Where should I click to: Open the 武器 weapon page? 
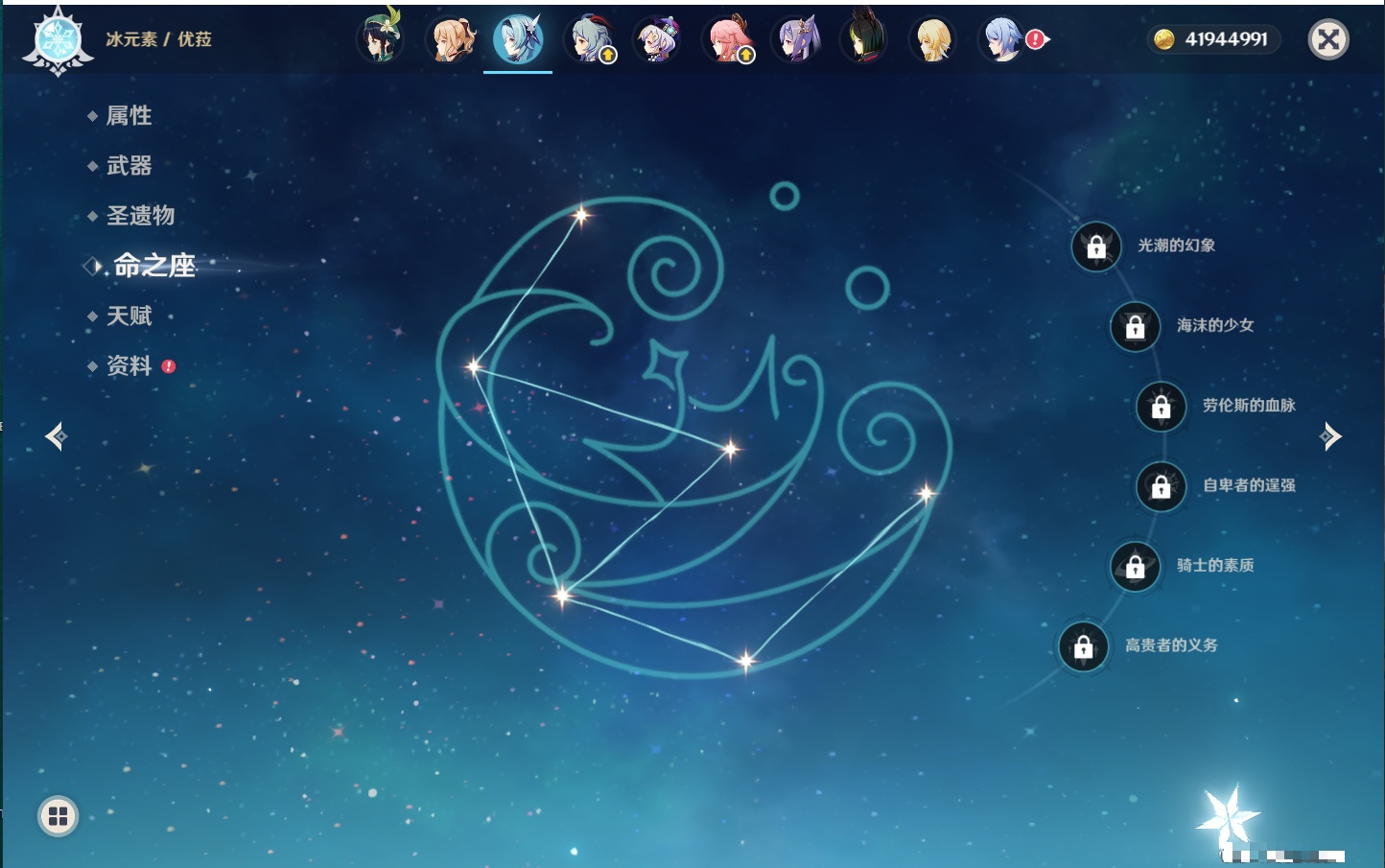[x=129, y=166]
